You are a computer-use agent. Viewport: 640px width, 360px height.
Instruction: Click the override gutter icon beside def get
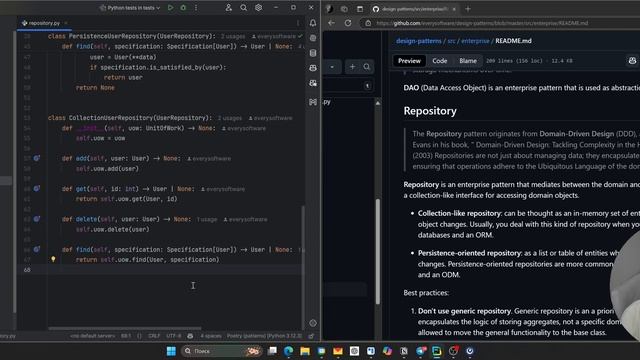tap(37, 189)
